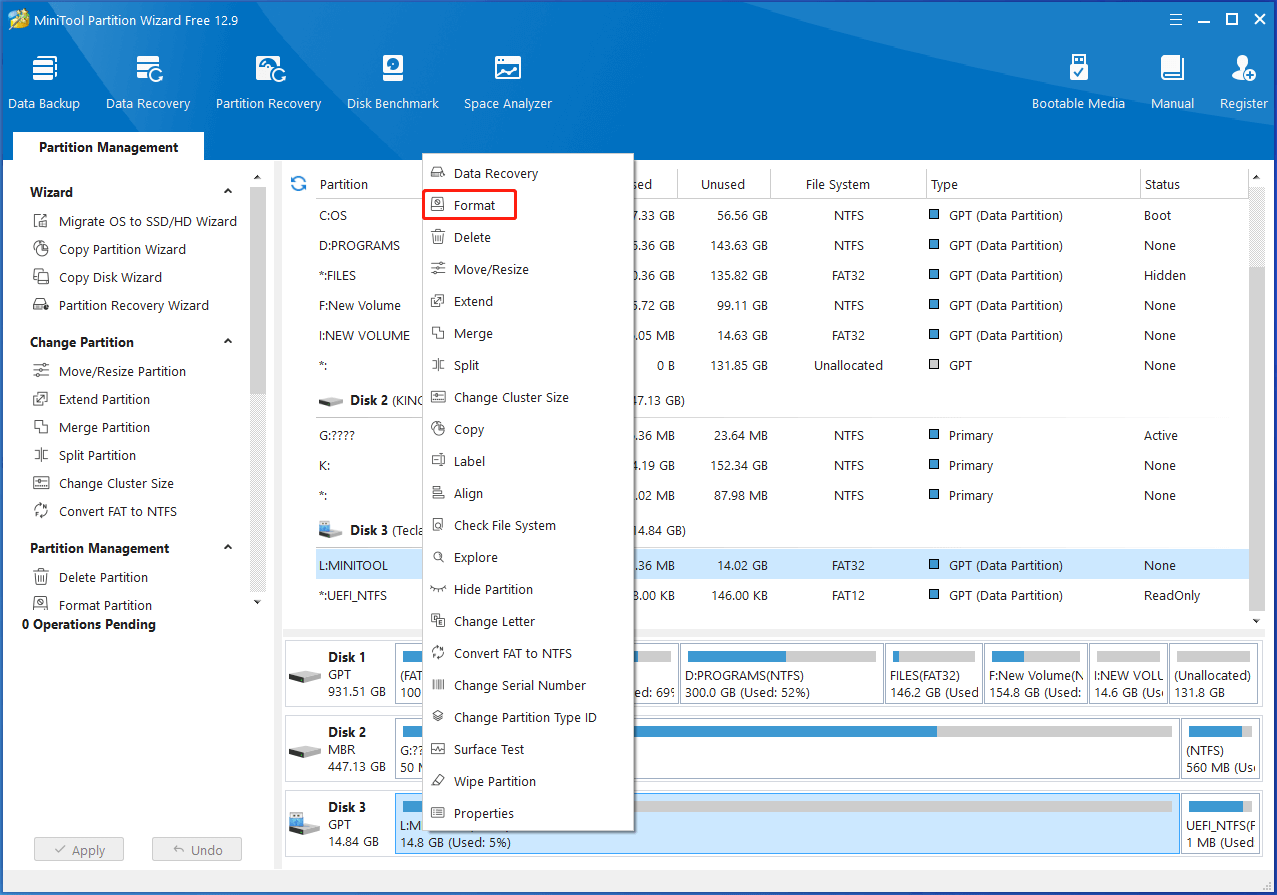Open the application hamburger menu

(x=1178, y=19)
